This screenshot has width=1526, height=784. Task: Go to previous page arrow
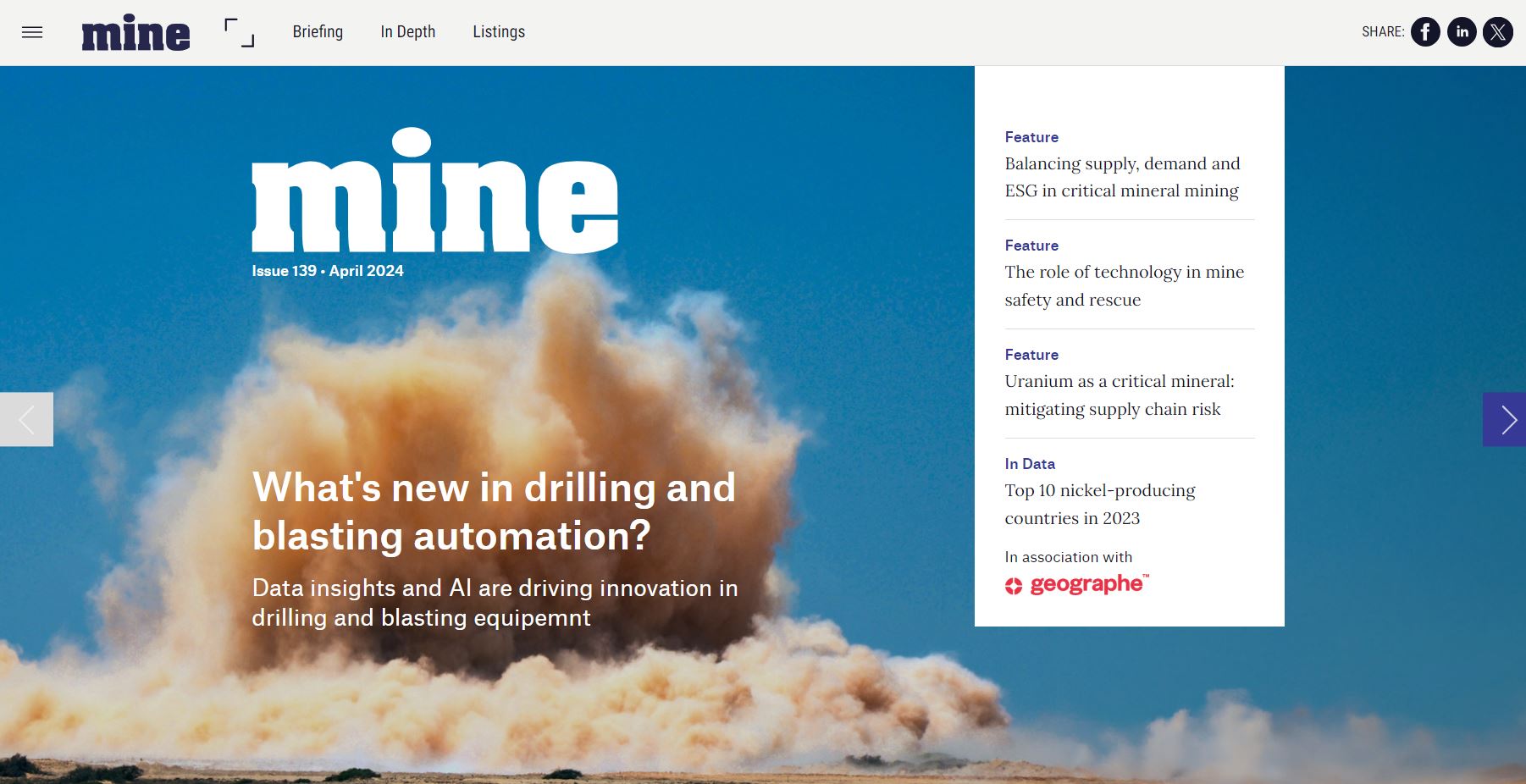coord(26,419)
